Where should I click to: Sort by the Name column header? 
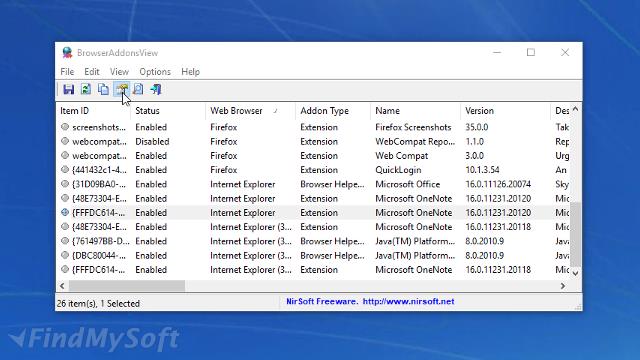[x=415, y=111]
